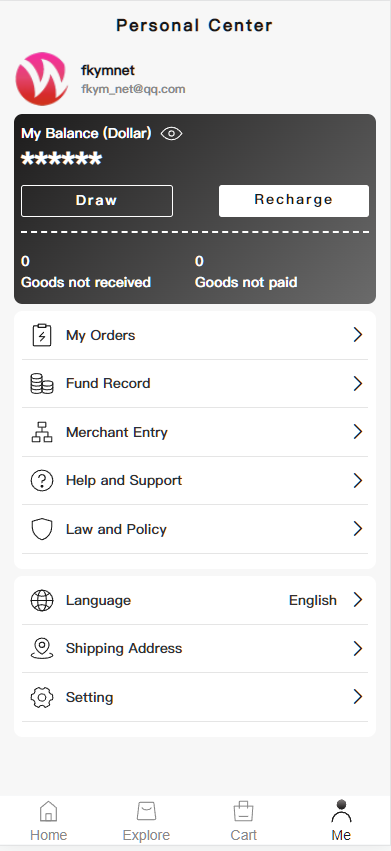
Task: Click the Language globe icon
Action: (x=42, y=600)
